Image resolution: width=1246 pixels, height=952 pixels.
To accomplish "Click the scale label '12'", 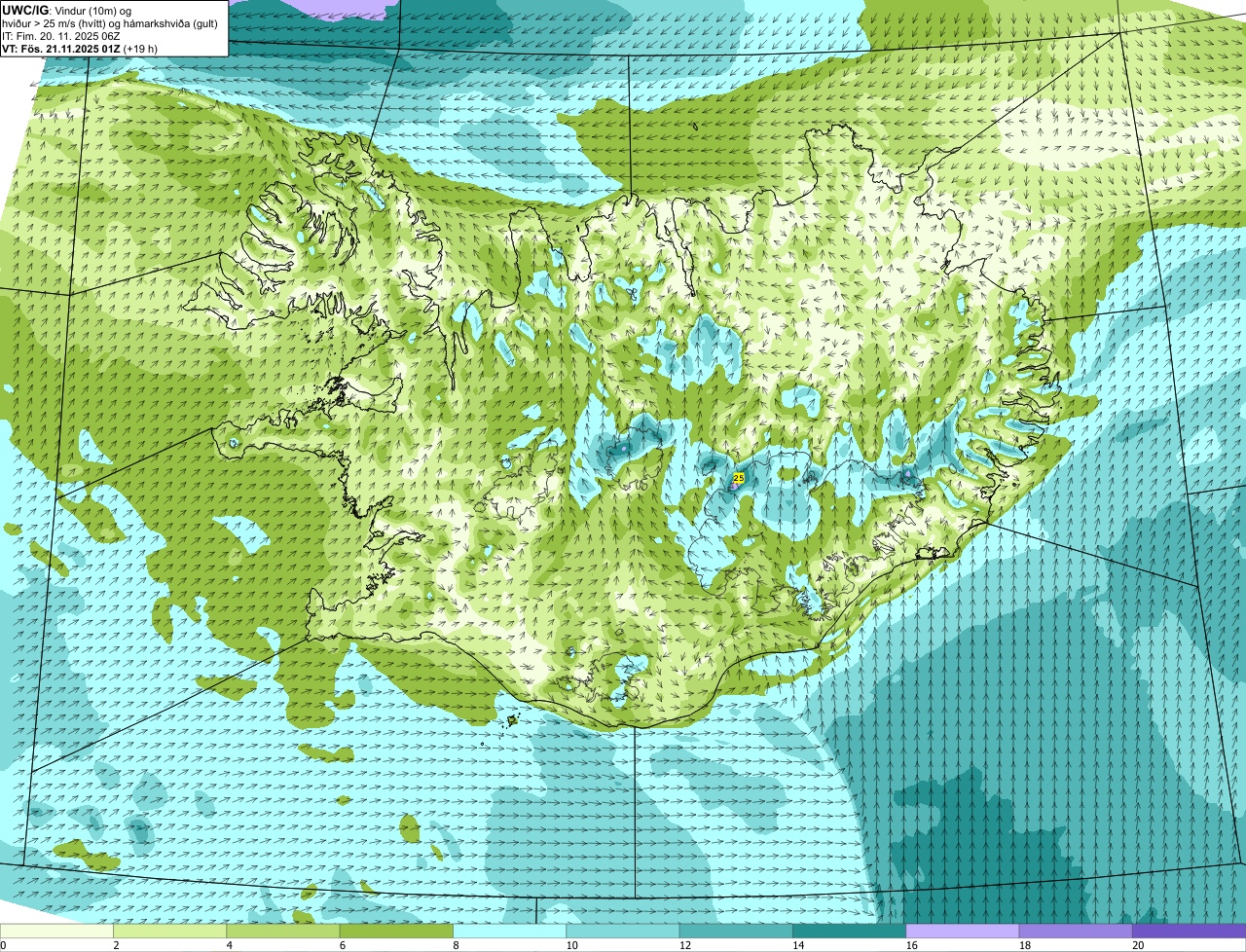I will pyautogui.click(x=685, y=945).
